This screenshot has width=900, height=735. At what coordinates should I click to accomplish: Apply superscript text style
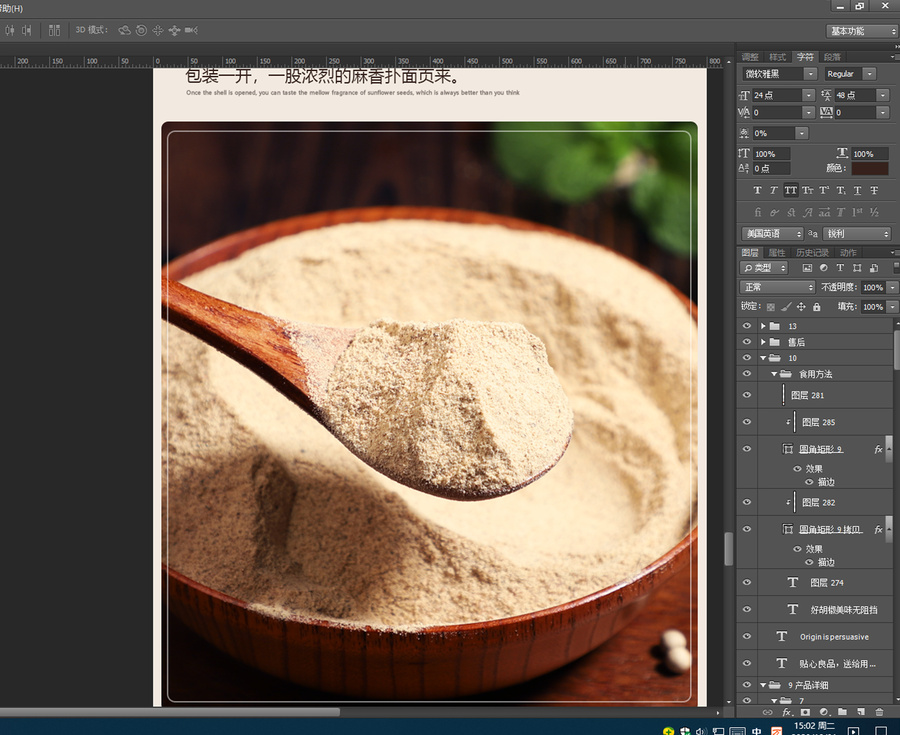click(824, 190)
